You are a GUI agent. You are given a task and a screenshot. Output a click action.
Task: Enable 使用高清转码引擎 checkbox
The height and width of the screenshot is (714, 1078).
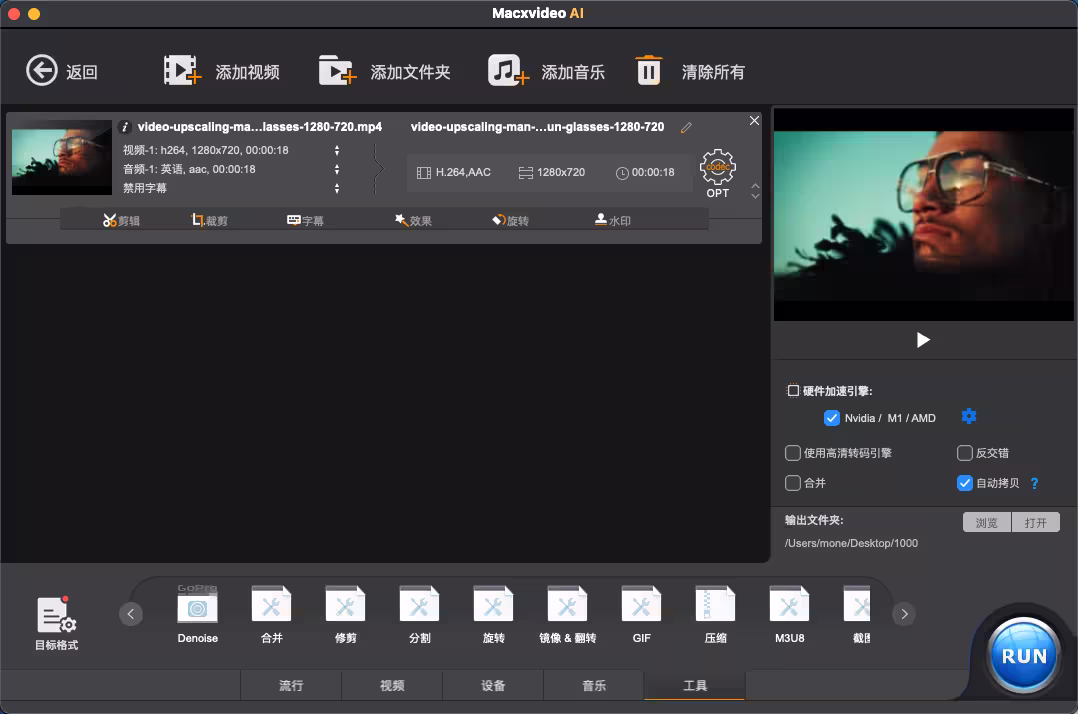[793, 453]
